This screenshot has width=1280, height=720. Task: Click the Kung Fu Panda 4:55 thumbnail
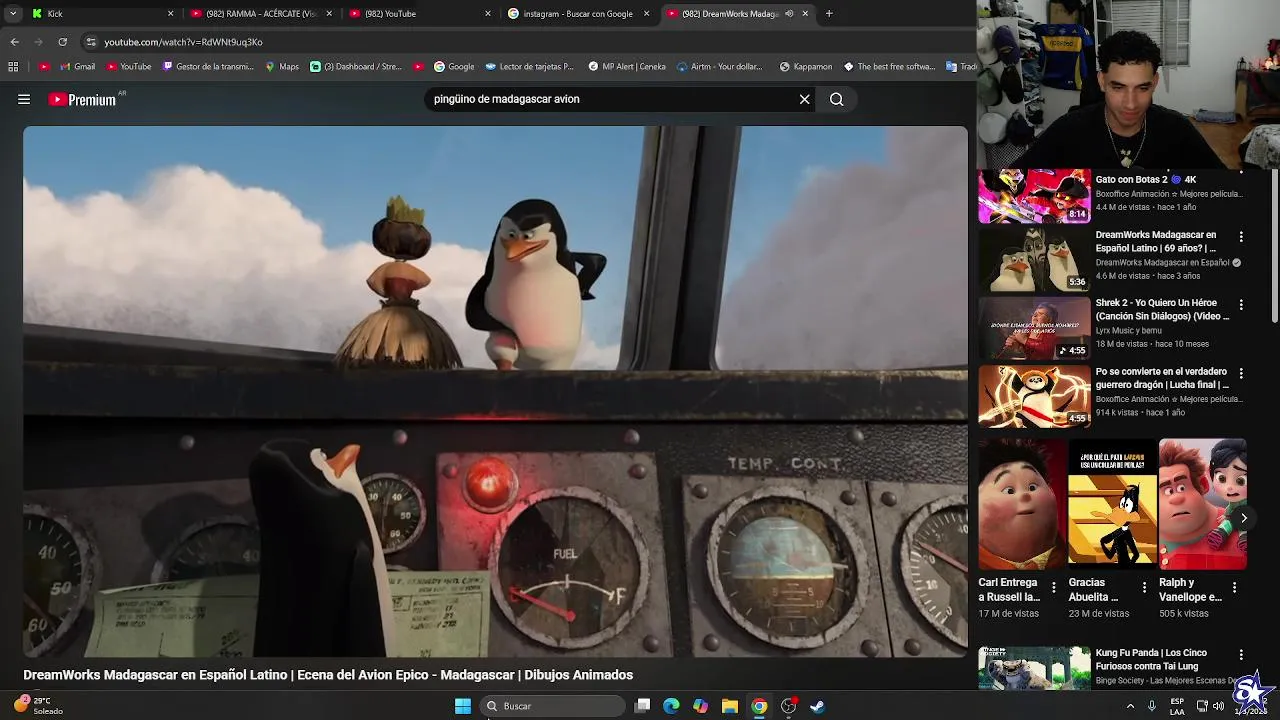pyautogui.click(x=1034, y=397)
